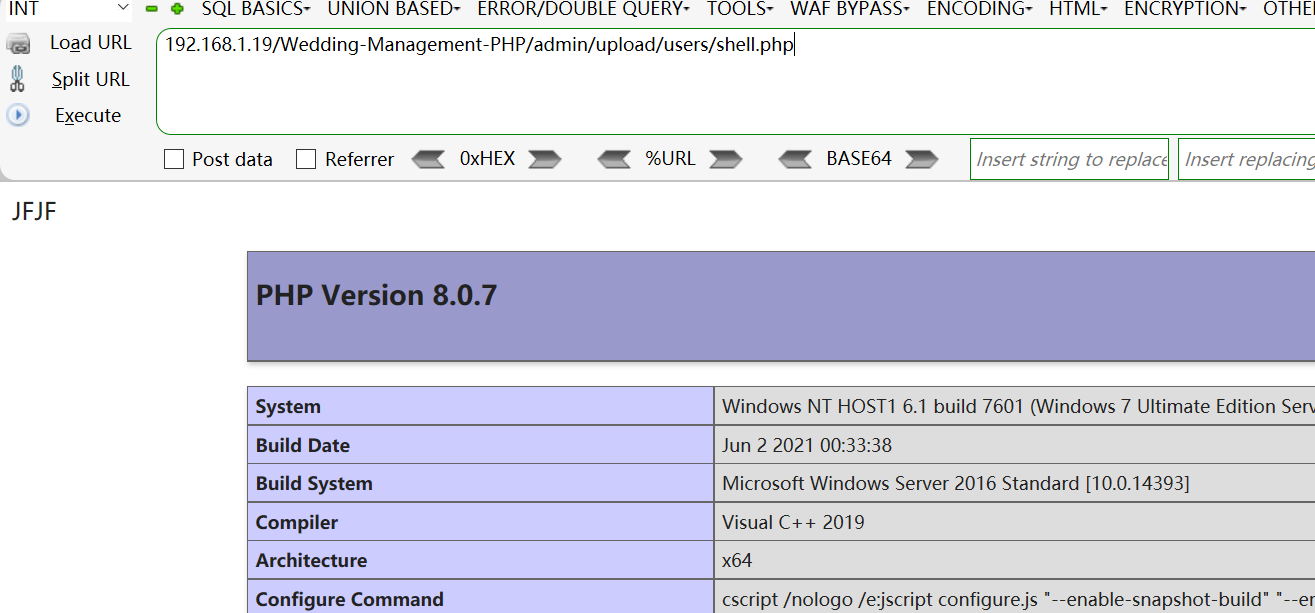Click the Jun 2 2021 00:33:38 value

(x=807, y=445)
